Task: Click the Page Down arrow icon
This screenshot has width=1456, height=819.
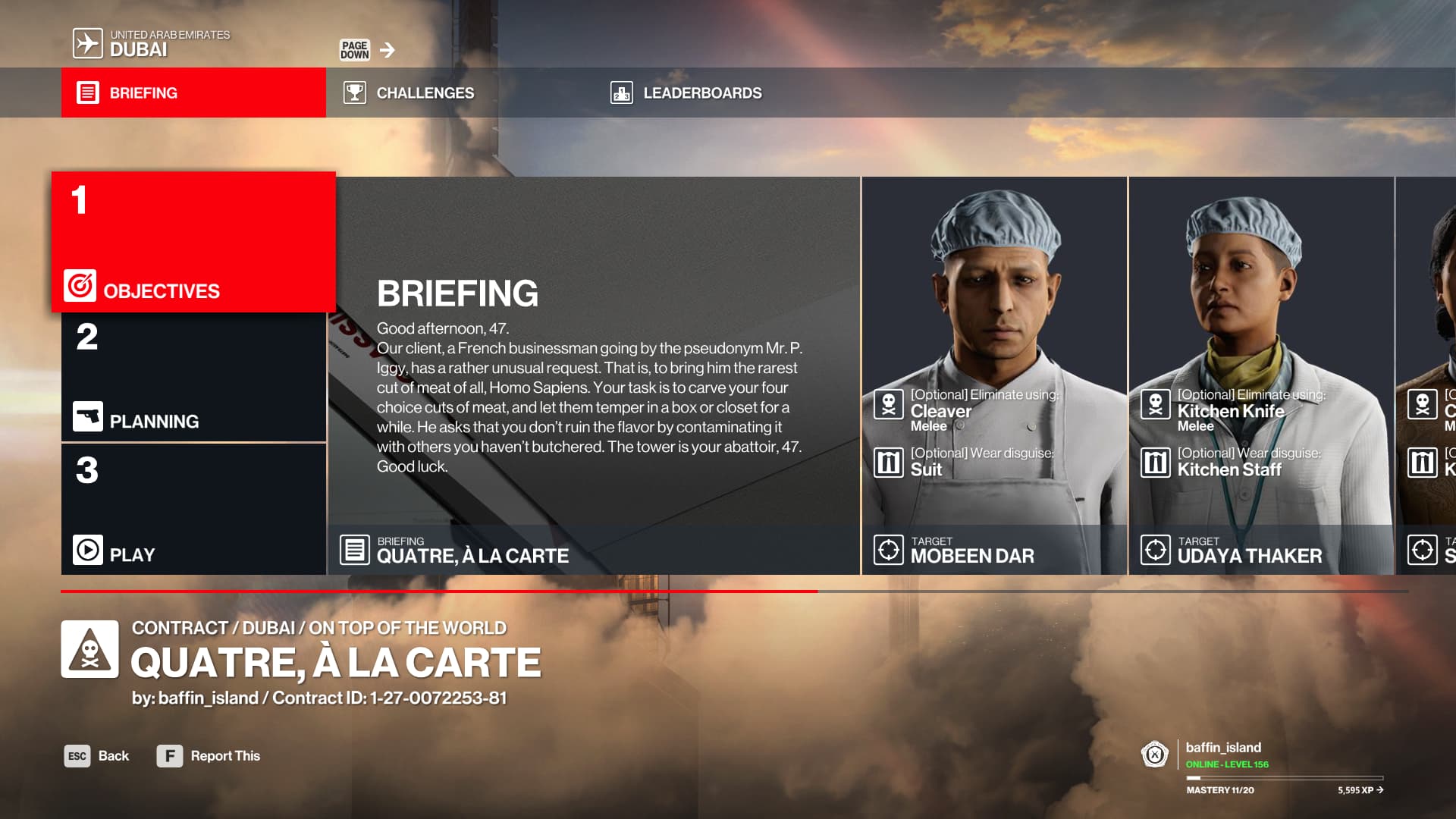Action: click(x=388, y=50)
